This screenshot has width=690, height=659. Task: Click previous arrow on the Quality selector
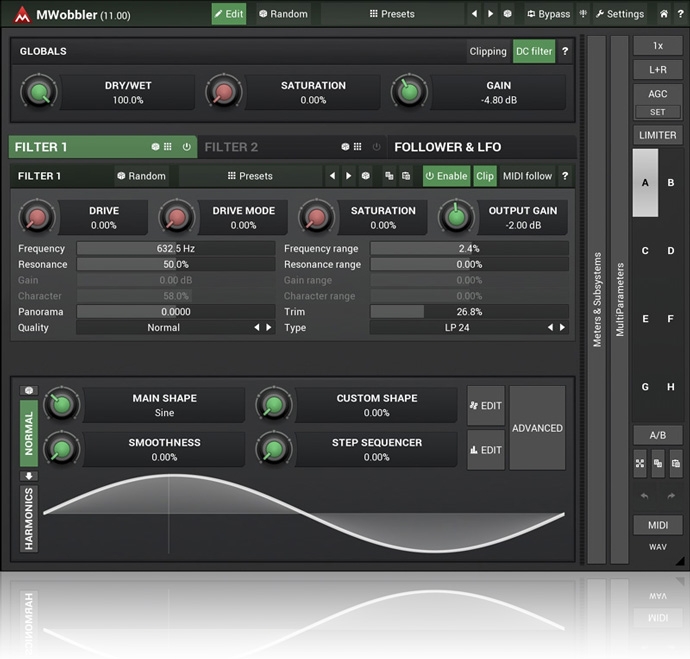pos(256,328)
